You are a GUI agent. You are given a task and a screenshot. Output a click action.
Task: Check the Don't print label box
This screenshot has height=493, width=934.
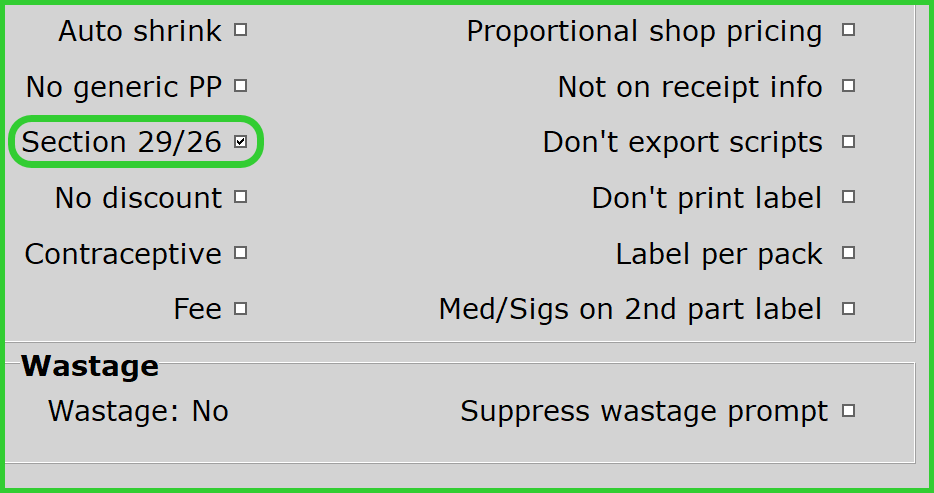pyautogui.click(x=848, y=198)
